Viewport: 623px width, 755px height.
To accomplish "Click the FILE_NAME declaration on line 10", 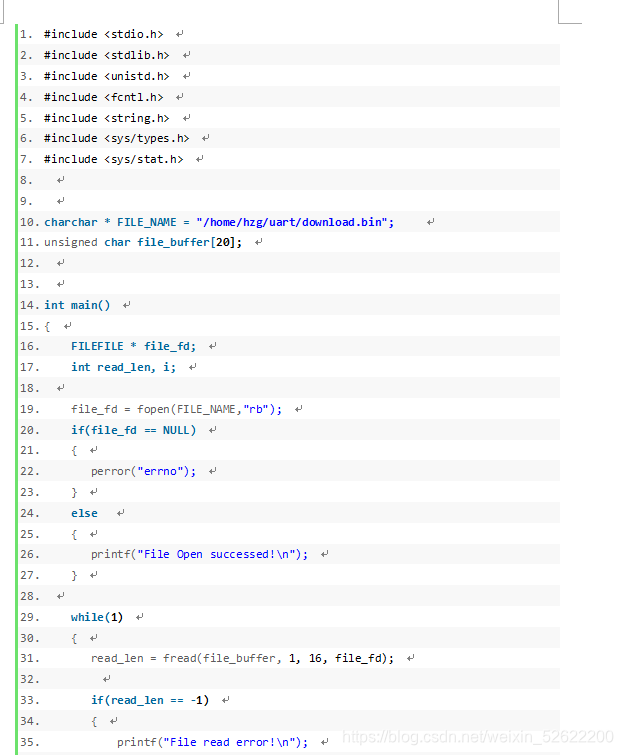I will 219,222.
